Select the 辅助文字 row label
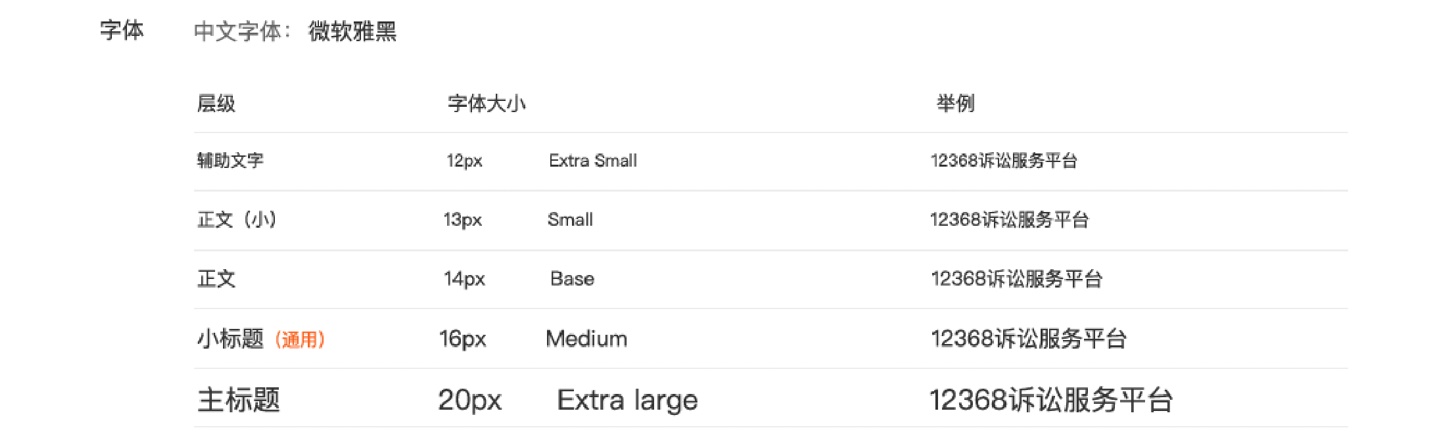The width and height of the screenshot is (1440, 442). tap(231, 160)
